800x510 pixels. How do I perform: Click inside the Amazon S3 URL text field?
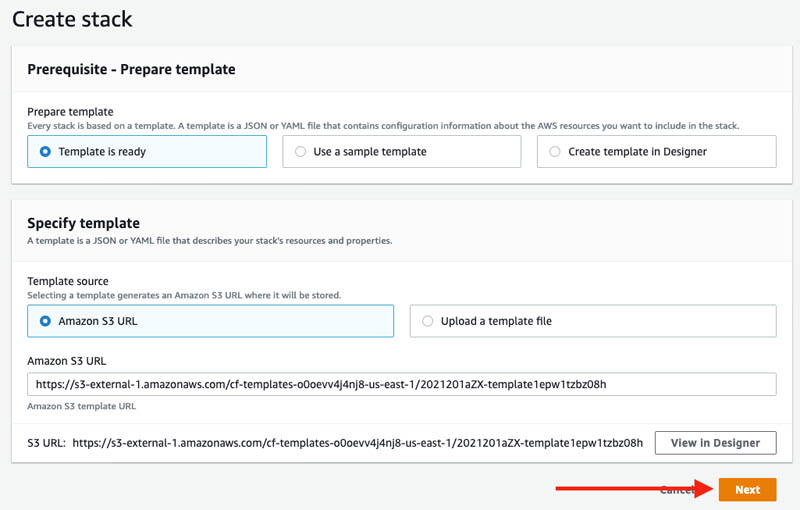[x=402, y=384]
